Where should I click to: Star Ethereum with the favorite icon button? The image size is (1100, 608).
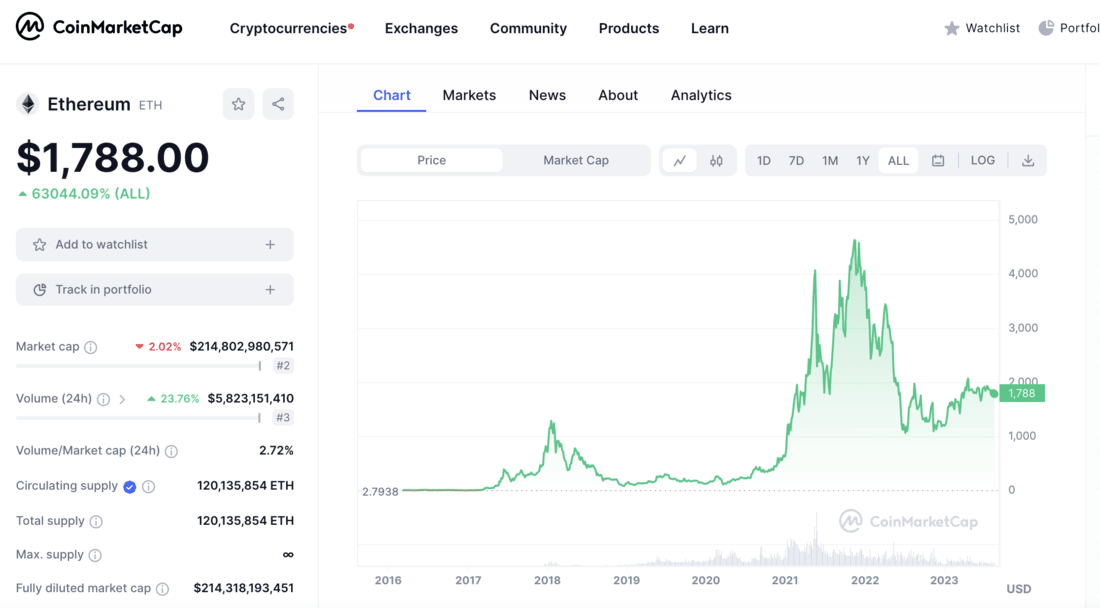point(239,104)
